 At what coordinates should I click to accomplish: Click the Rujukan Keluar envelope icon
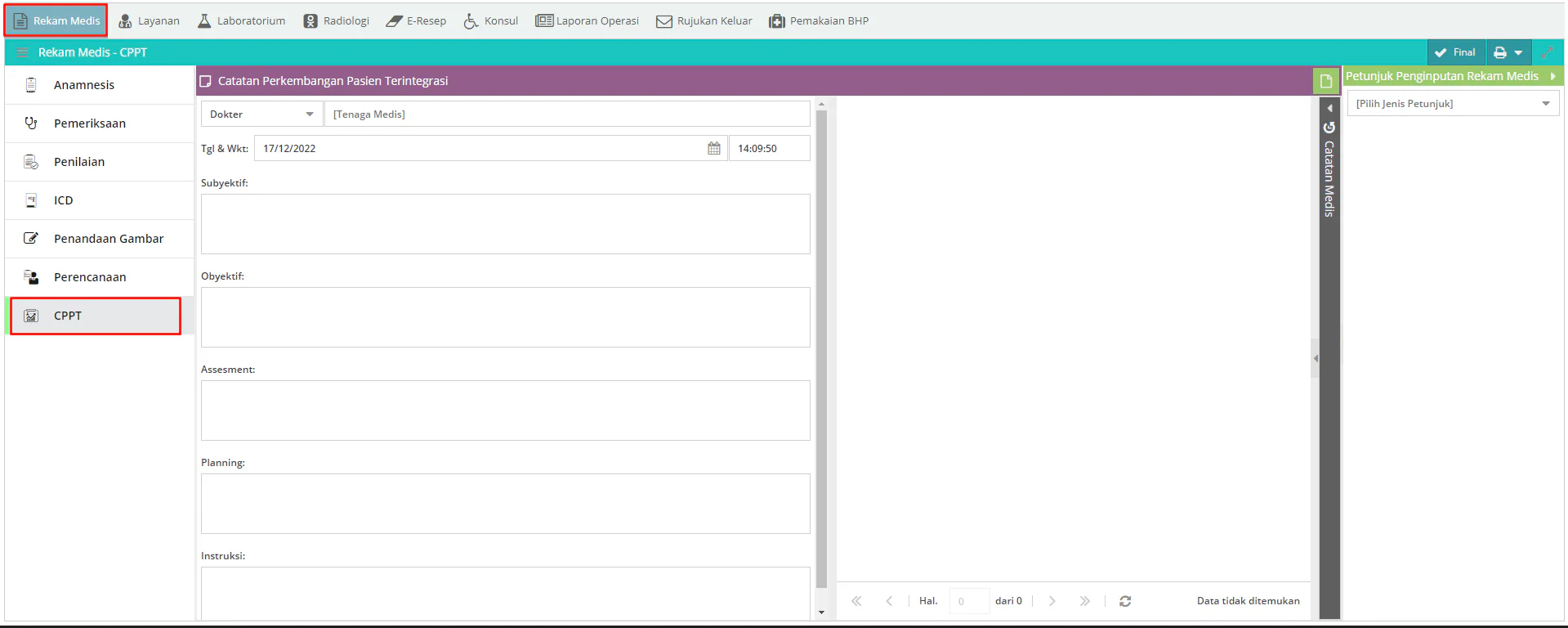664,21
